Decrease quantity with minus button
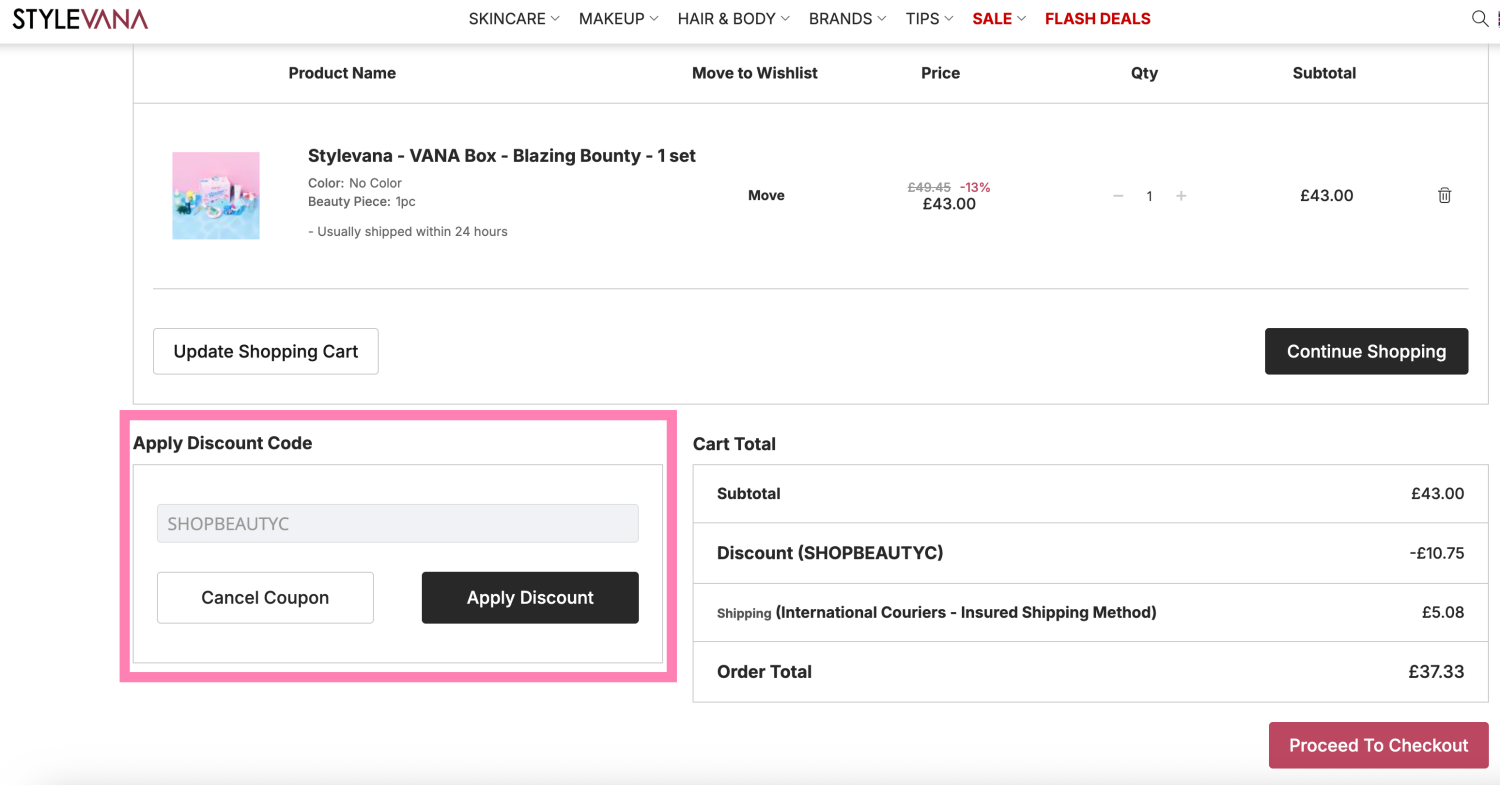1500x785 pixels. (x=1118, y=196)
